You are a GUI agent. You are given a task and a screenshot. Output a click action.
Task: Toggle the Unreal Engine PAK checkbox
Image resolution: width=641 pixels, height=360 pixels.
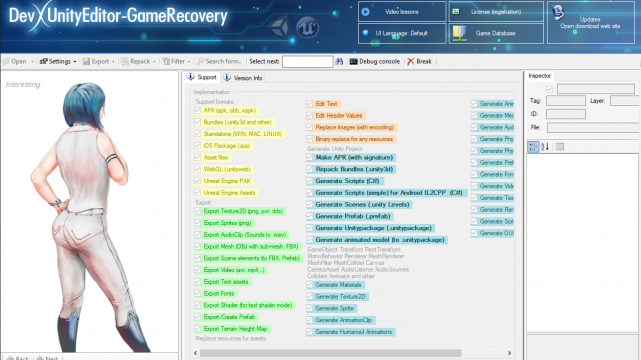tap(198, 181)
